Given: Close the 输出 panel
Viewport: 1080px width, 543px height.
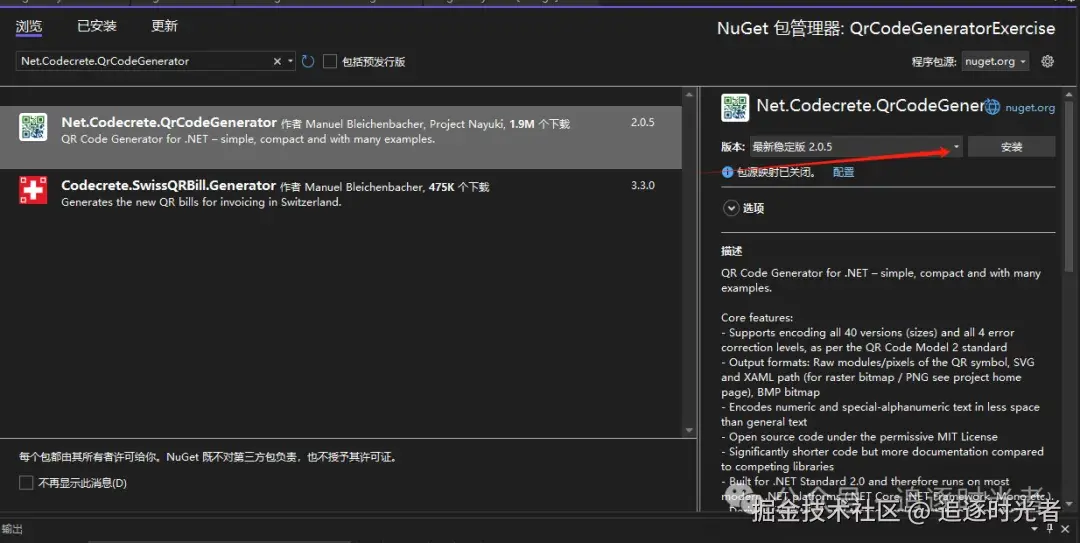Looking at the screenshot, I should (x=1066, y=529).
